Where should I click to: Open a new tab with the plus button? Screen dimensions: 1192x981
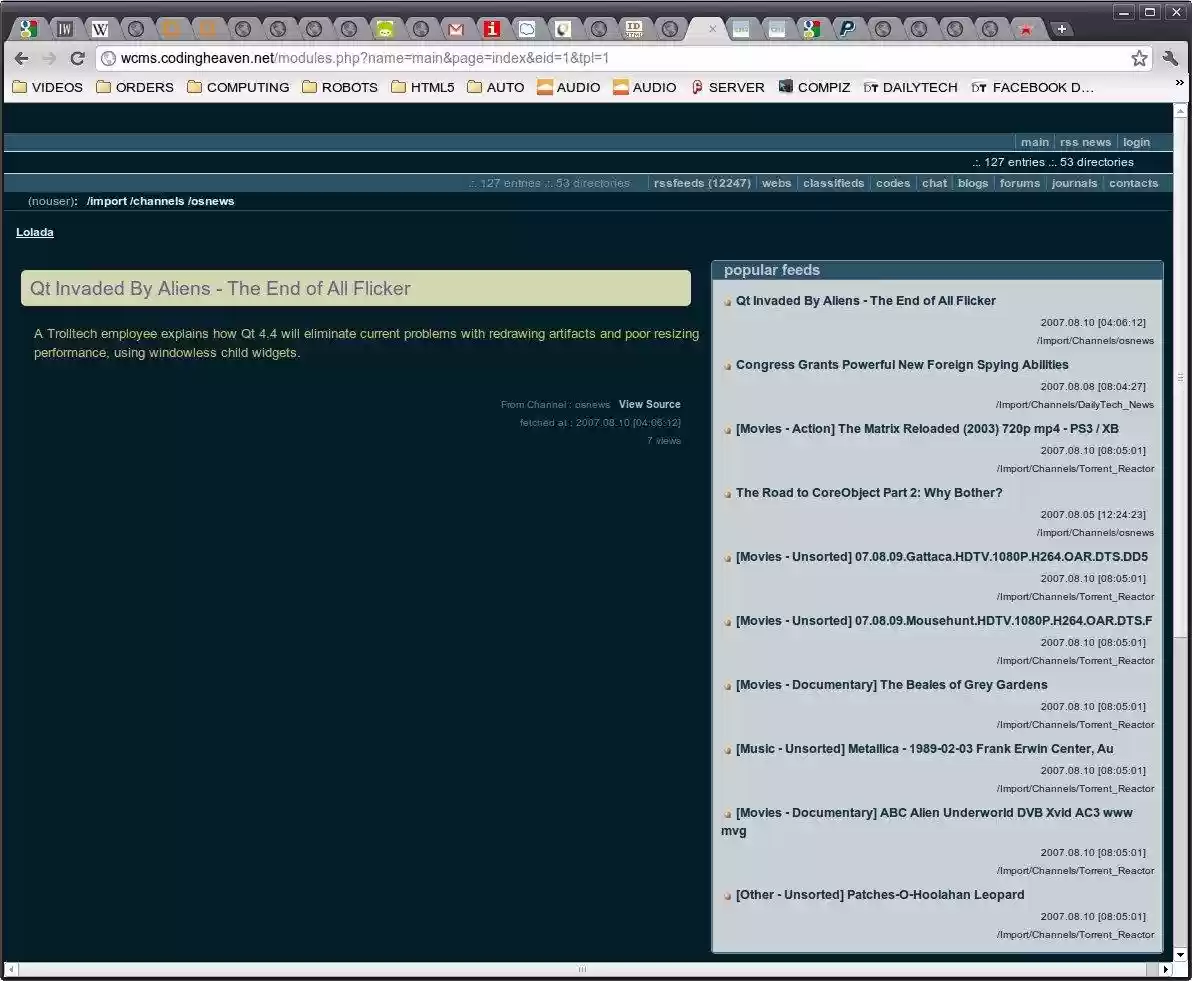(1061, 29)
